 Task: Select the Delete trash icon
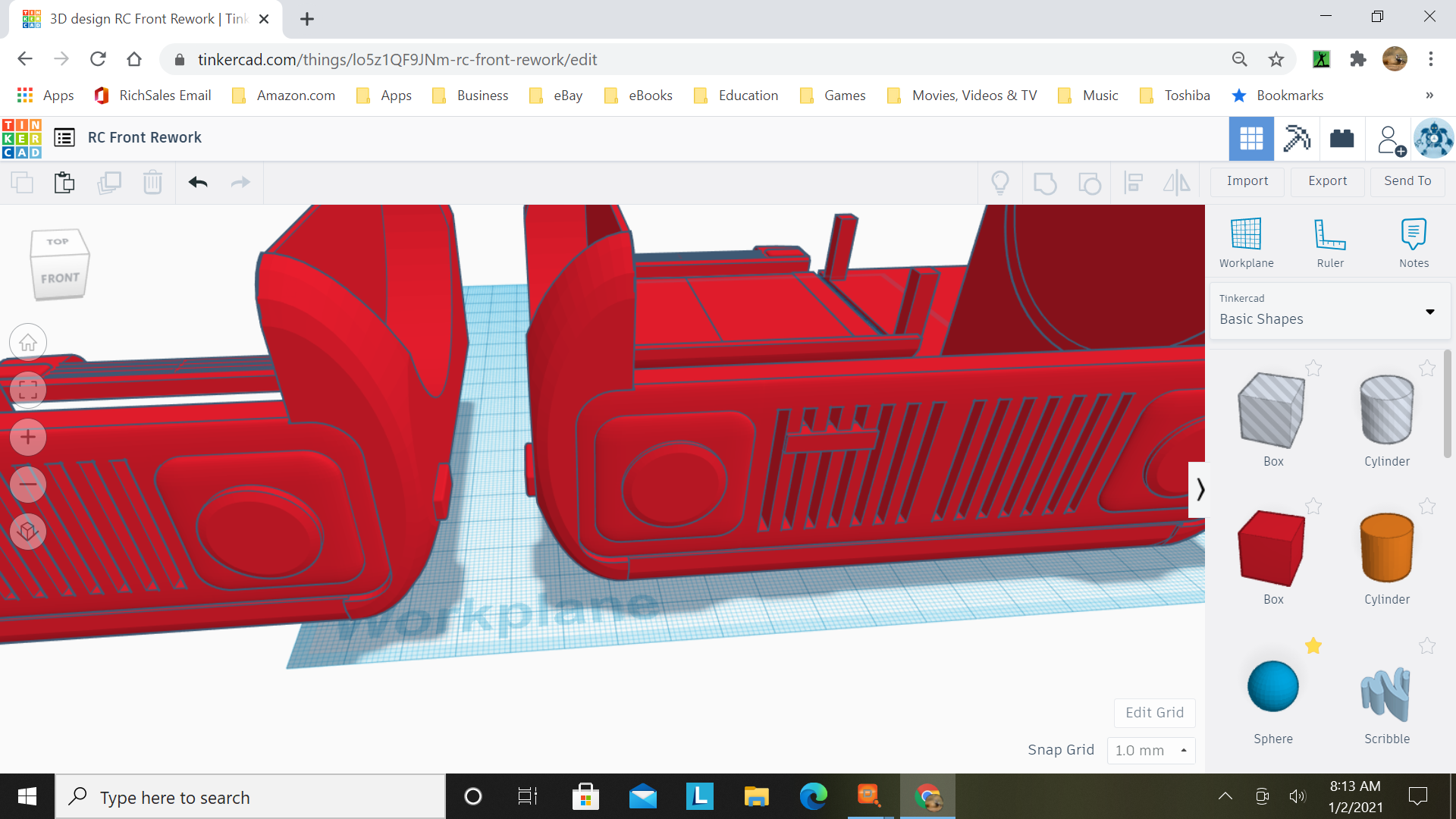pyautogui.click(x=152, y=182)
